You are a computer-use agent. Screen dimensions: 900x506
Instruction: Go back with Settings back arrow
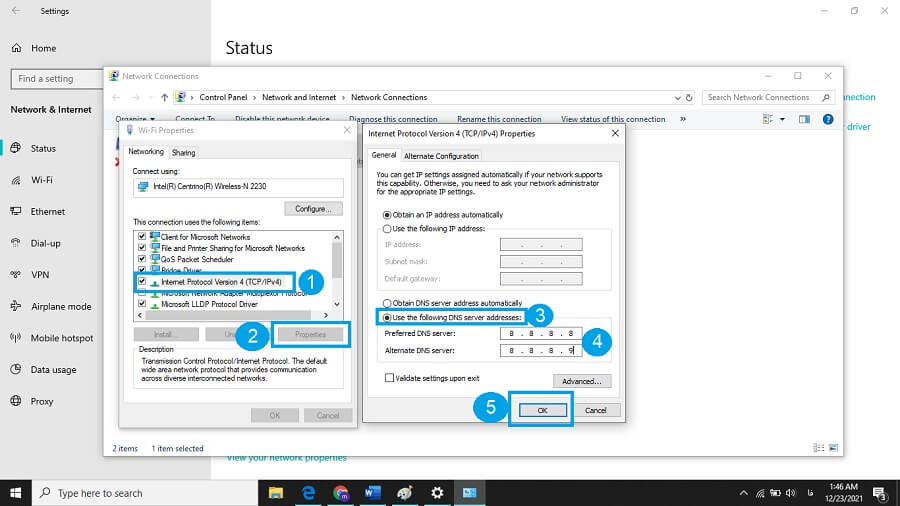click(x=15, y=11)
